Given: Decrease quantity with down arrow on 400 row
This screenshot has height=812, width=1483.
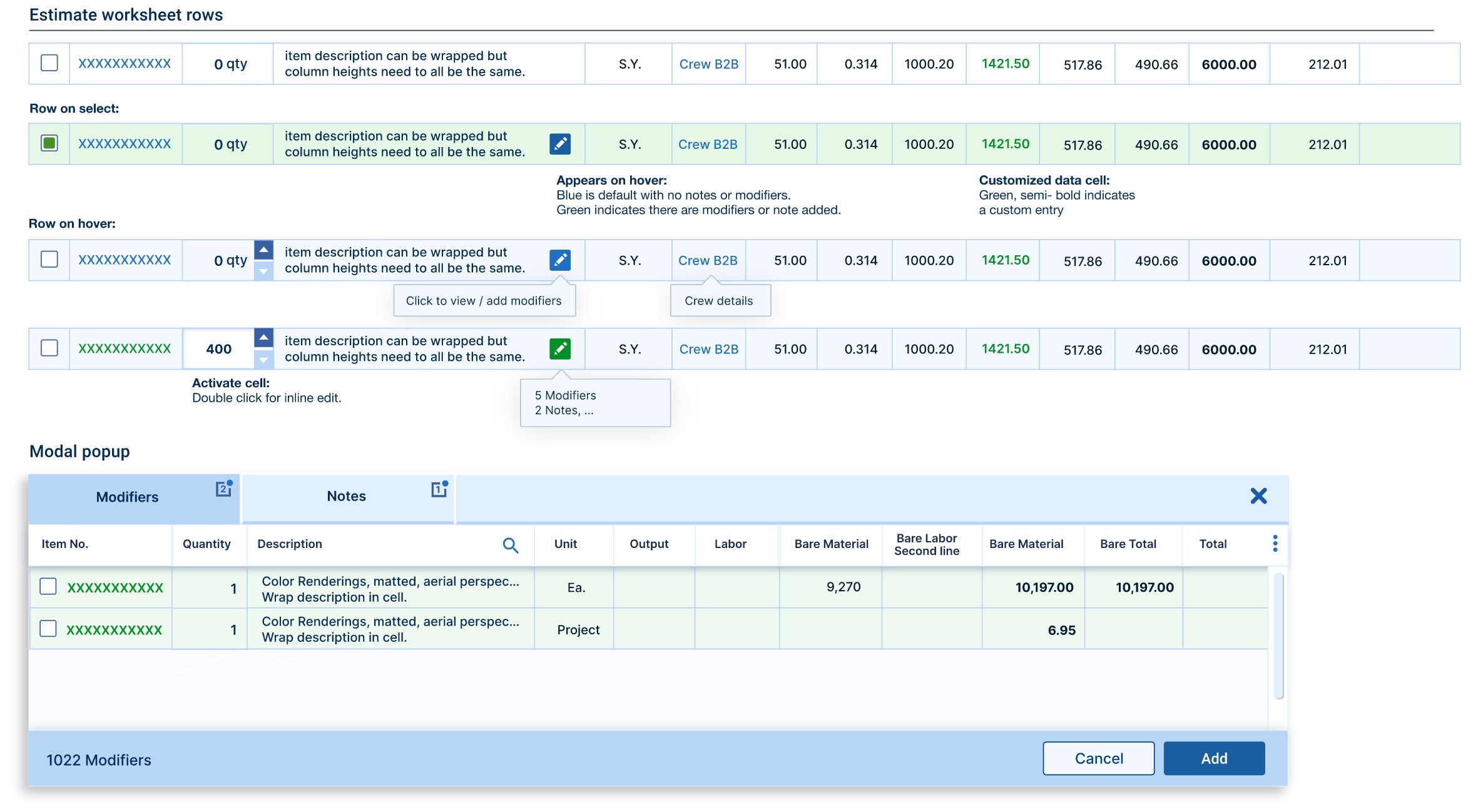Looking at the screenshot, I should click(x=263, y=359).
